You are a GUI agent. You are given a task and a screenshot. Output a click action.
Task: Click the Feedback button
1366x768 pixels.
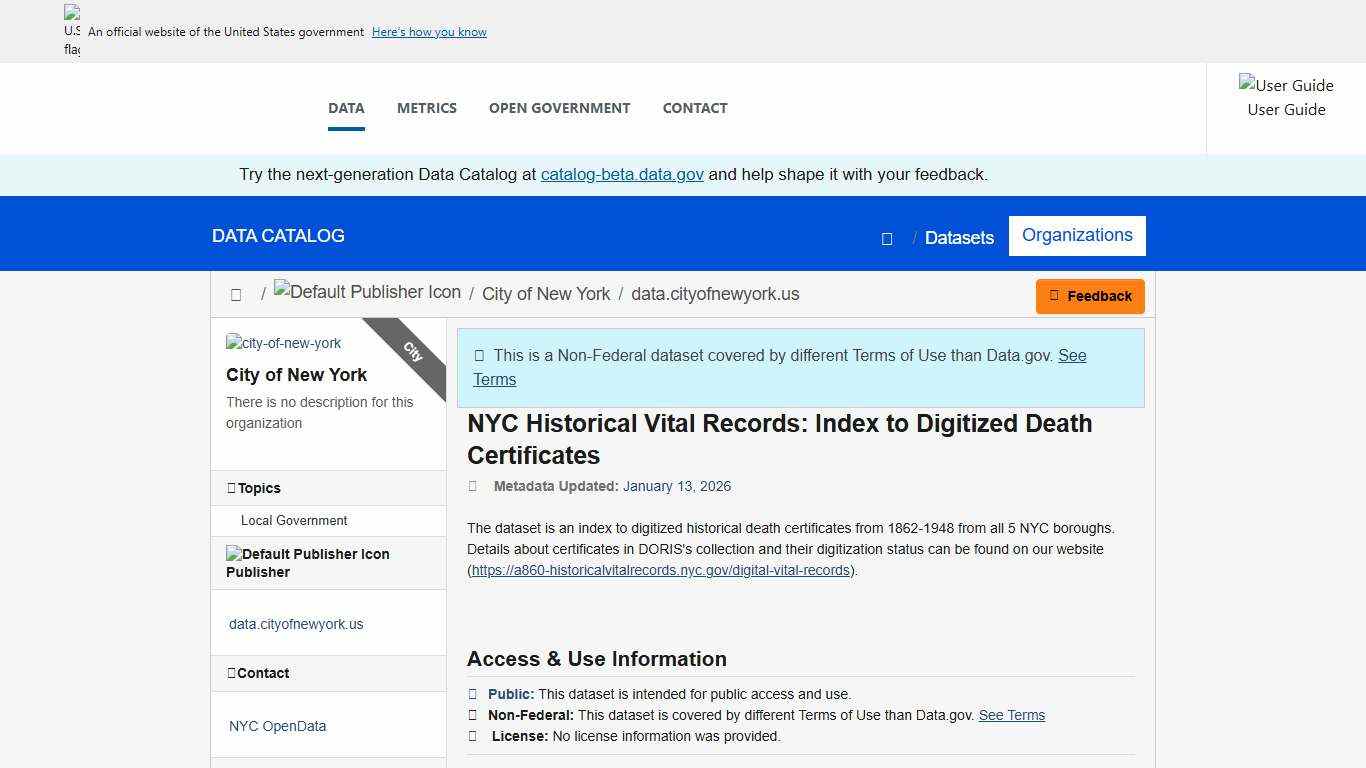[1090, 296]
